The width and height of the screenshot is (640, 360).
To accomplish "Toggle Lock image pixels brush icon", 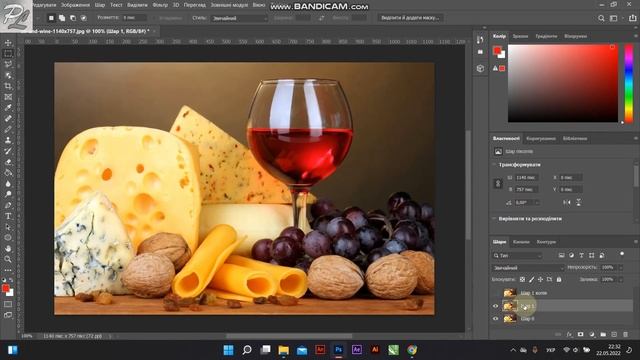I will (x=531, y=280).
